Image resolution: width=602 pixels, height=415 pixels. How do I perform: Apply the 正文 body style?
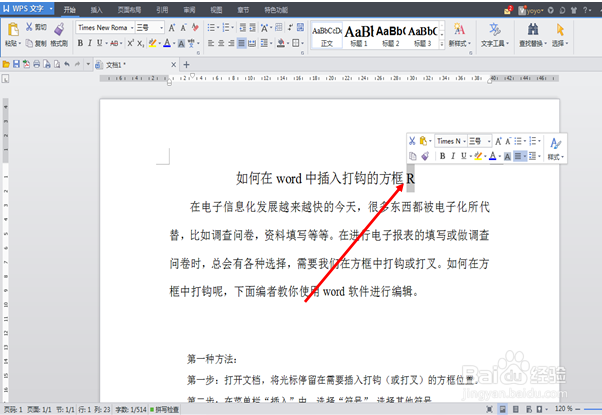tap(327, 36)
